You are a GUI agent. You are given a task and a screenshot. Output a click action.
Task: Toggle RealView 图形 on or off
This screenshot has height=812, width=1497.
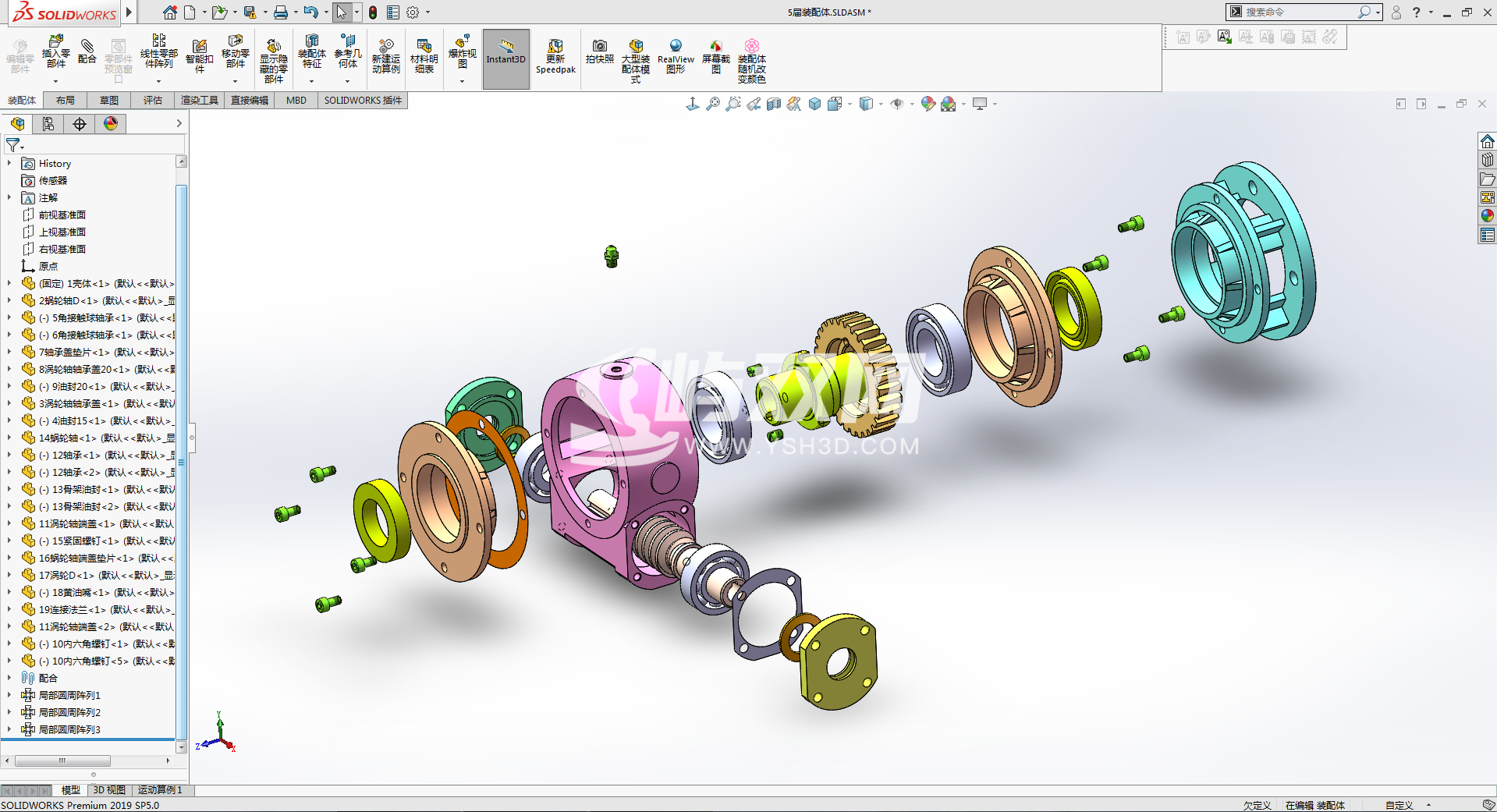tap(676, 56)
